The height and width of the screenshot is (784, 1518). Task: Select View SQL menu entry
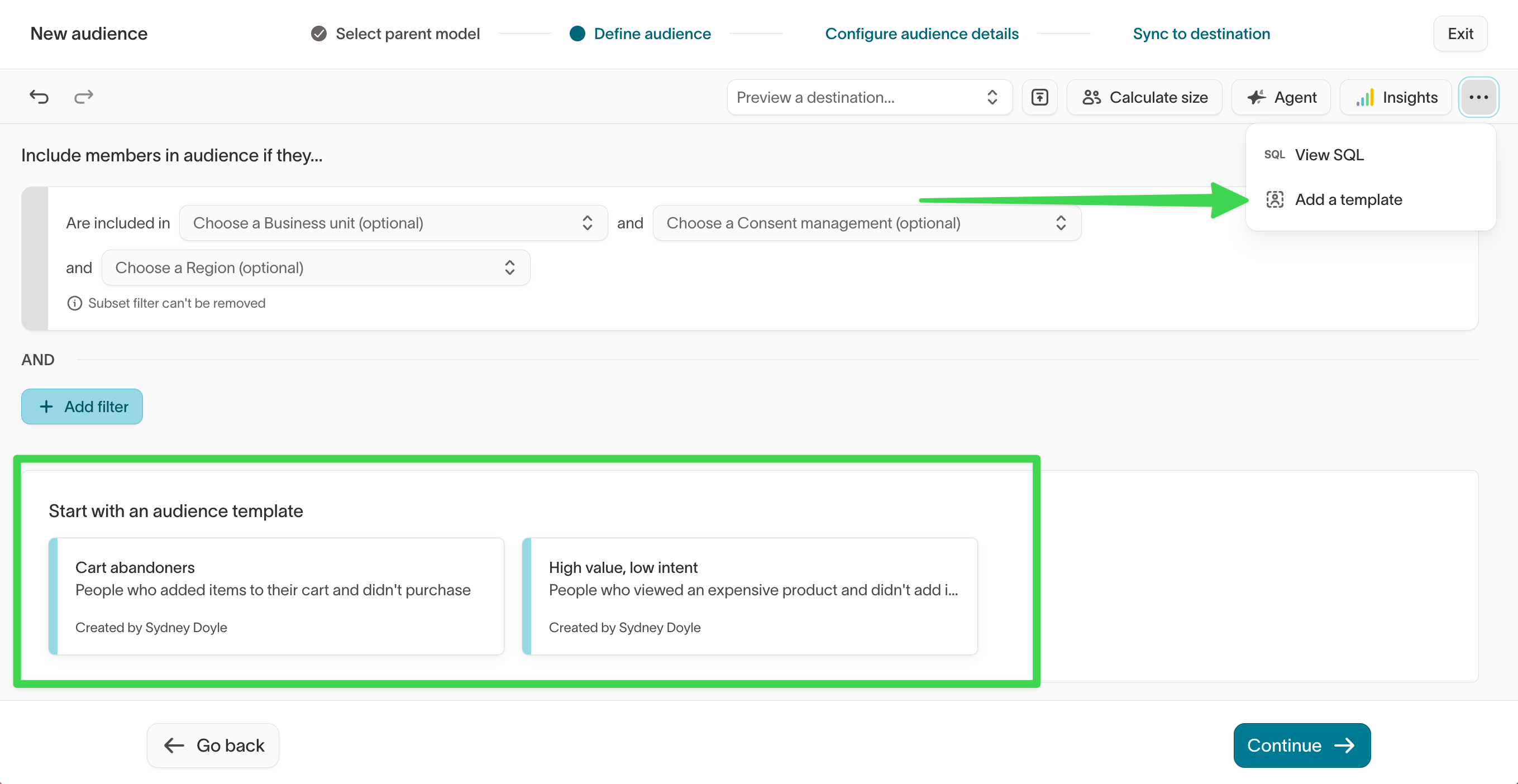(x=1371, y=154)
